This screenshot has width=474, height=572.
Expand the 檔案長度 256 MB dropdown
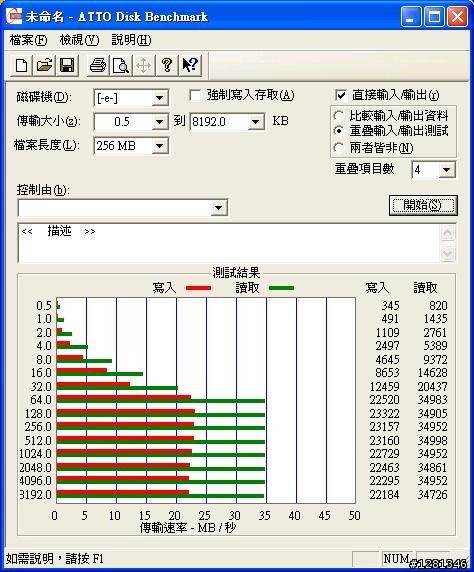(159, 146)
